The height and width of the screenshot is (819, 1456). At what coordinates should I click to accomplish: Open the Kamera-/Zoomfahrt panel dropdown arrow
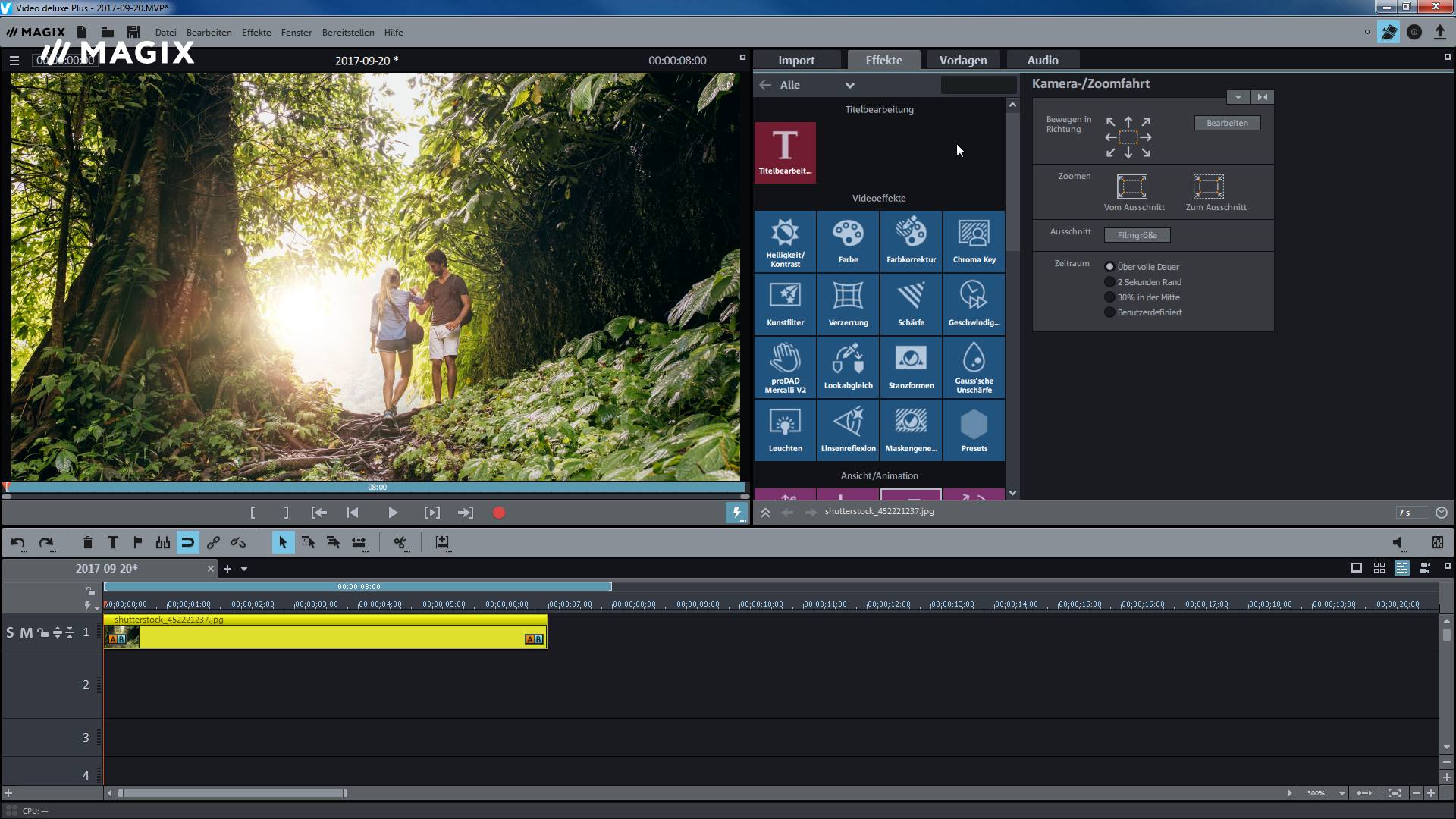(1238, 97)
